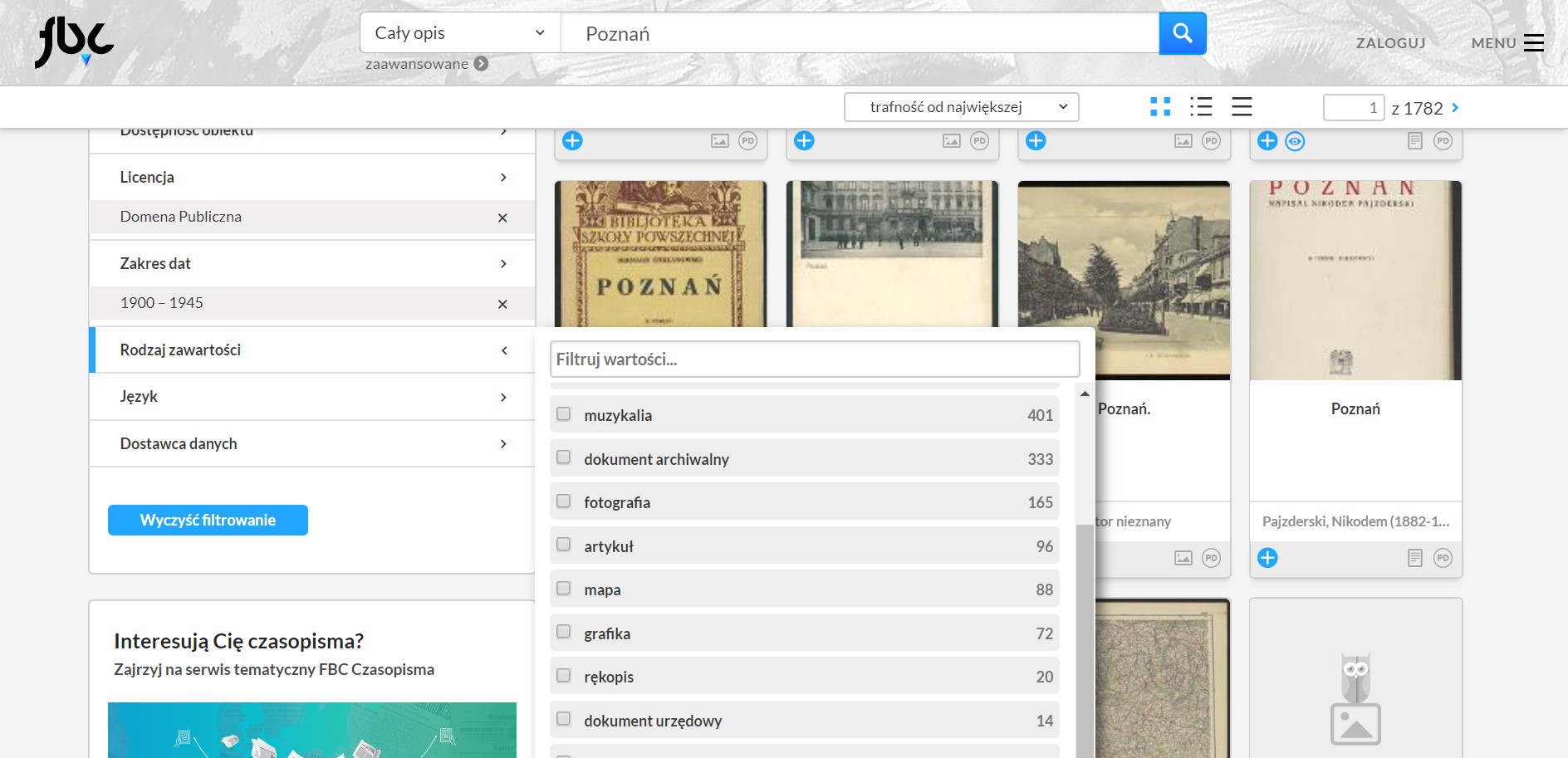The image size is (1568, 758).
Task: Click image icon on 'autor nieznany' card
Action: (x=1183, y=558)
